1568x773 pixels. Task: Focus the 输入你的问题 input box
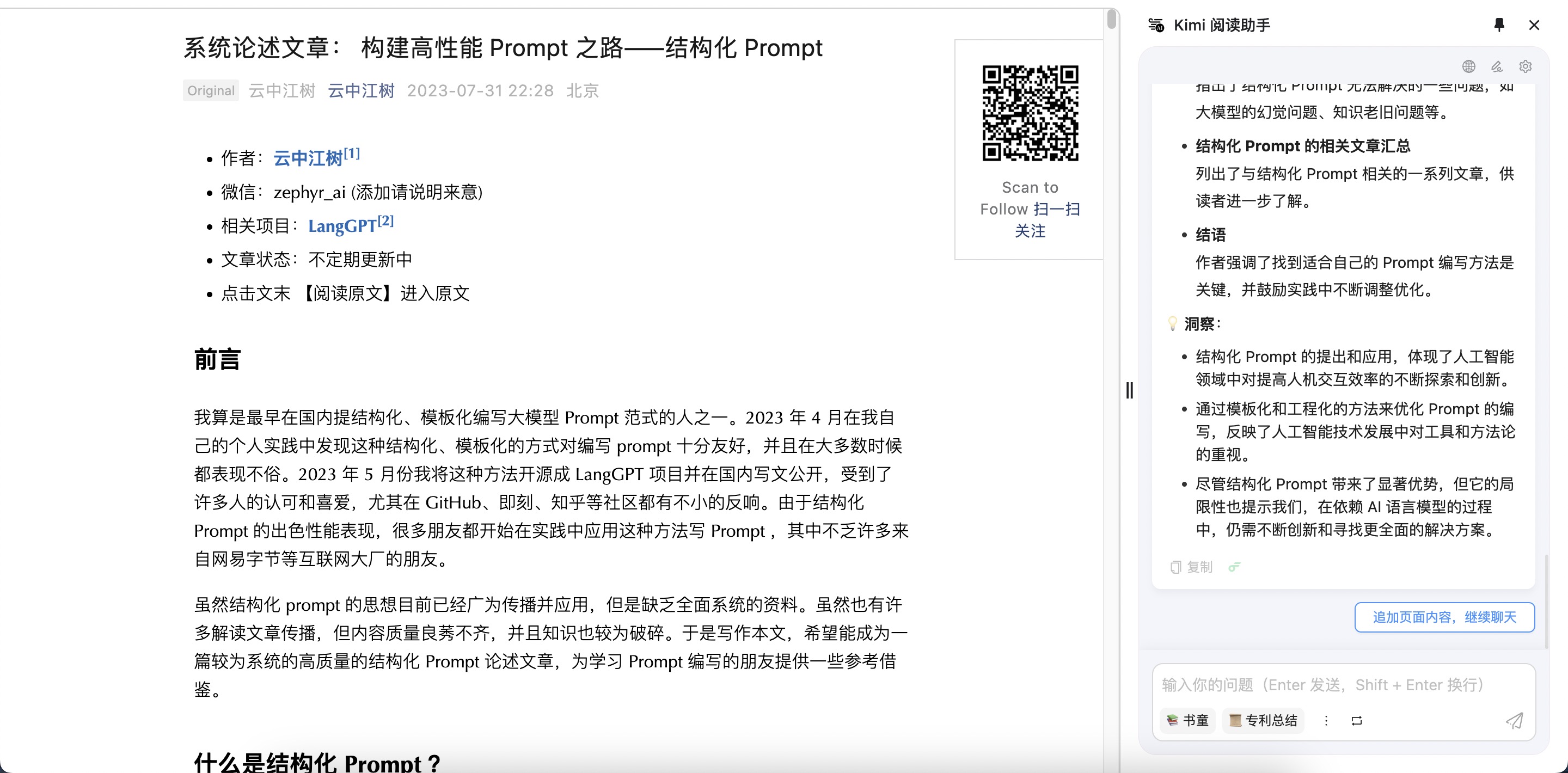1343,685
